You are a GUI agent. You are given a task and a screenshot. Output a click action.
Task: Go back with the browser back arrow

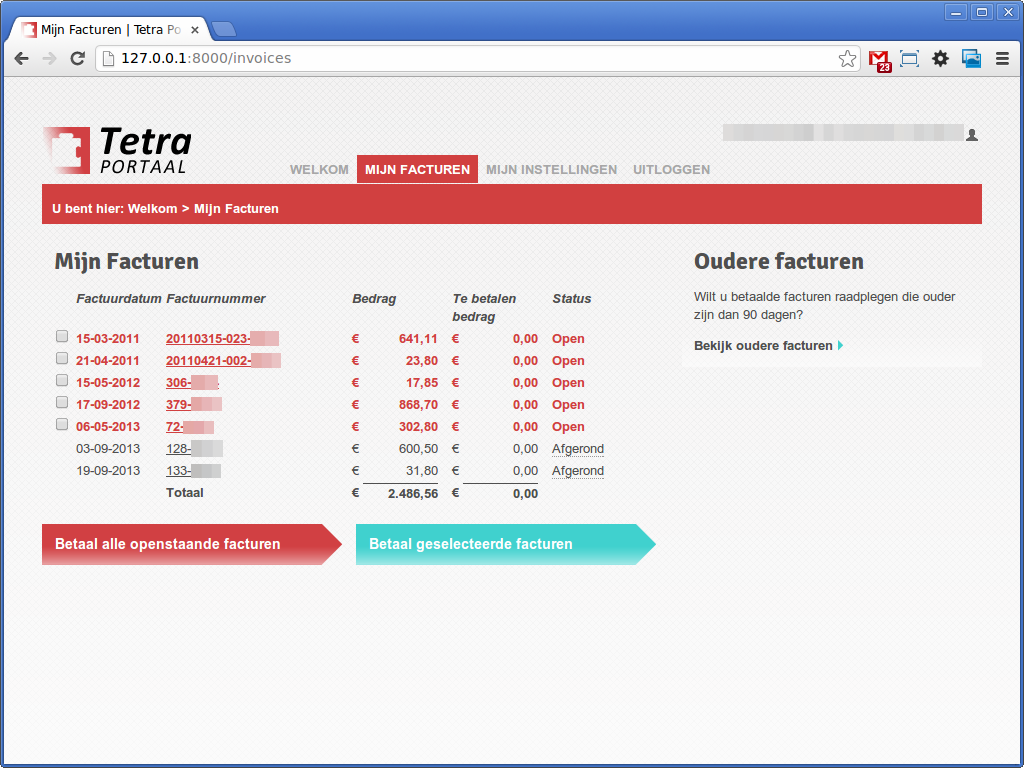(x=21, y=59)
